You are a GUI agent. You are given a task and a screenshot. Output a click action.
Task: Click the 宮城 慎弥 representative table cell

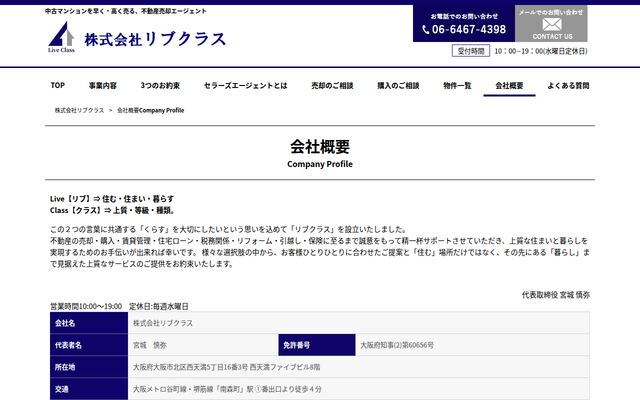(x=203, y=345)
